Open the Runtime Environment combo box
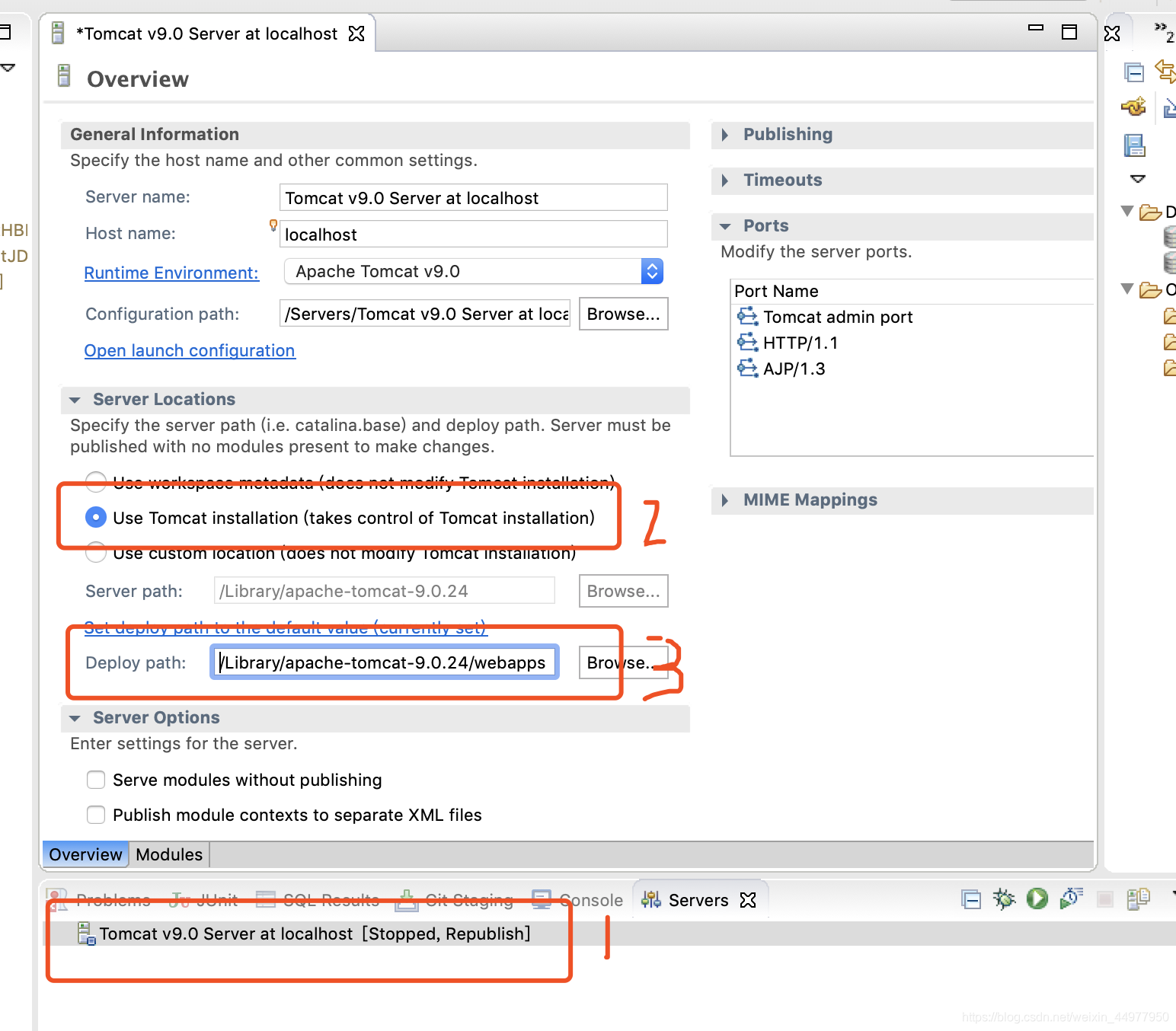Viewport: 1176px width, 1031px height. pos(474,271)
